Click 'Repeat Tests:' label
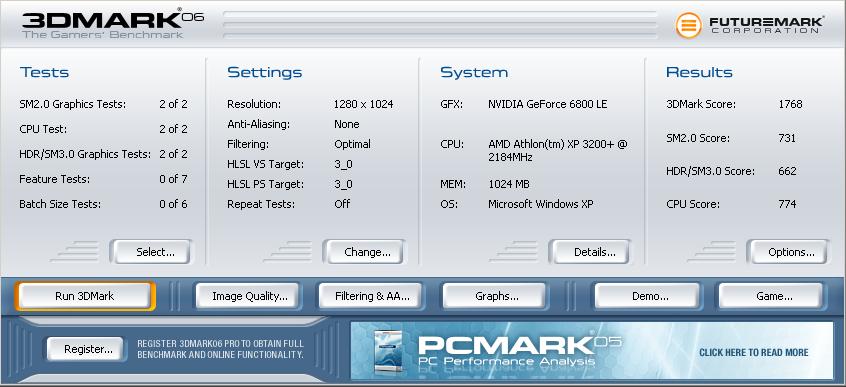Image resolution: width=846 pixels, height=387 pixels. pos(261,204)
